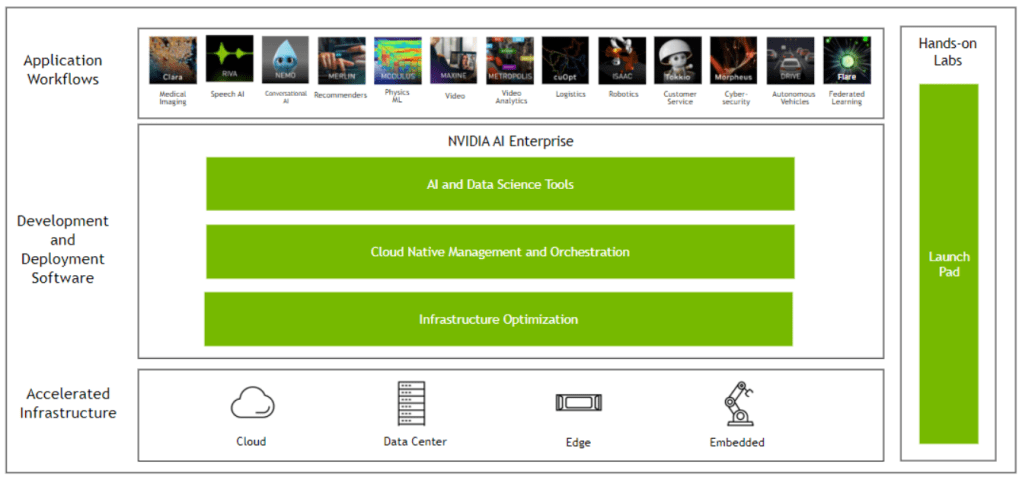The image size is (1022, 480).
Task: Open the DRIVE Autonomous Vehicles tile
Action: [x=790, y=60]
